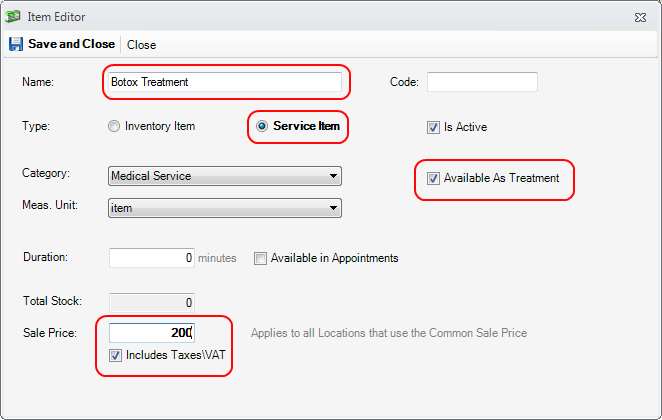The height and width of the screenshot is (420, 662).
Task: Enable Available in Appointments checkbox
Action: [261, 258]
